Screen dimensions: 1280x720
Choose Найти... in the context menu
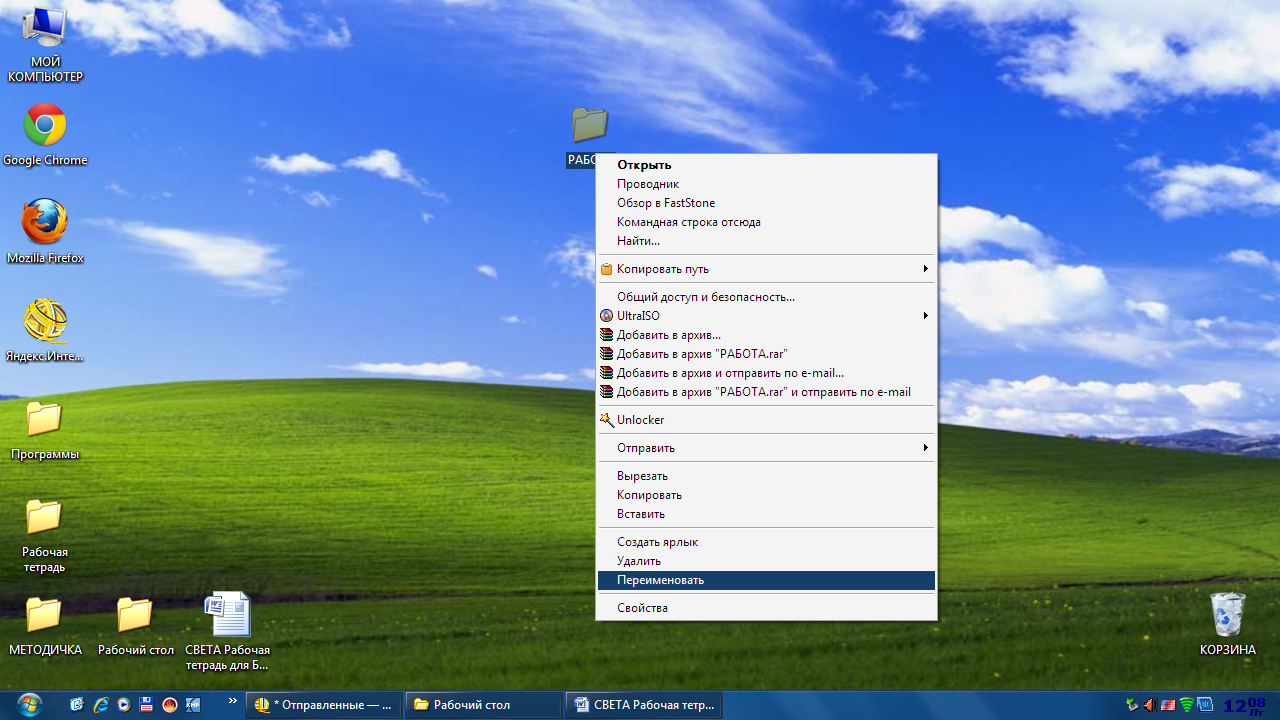[766, 241]
